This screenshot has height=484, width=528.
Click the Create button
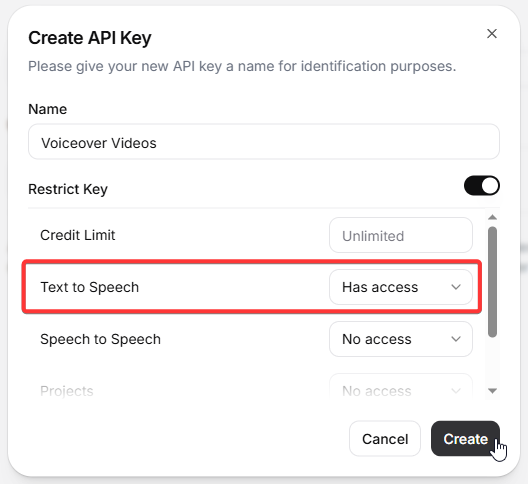[465, 439]
